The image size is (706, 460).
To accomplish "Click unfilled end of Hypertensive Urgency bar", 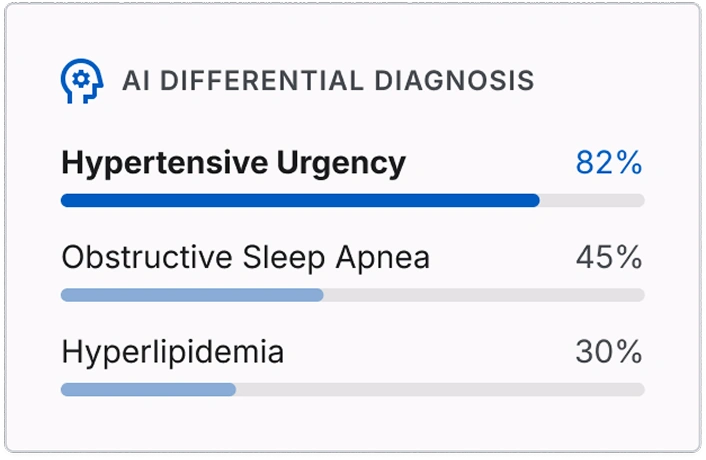I will pos(592,200).
